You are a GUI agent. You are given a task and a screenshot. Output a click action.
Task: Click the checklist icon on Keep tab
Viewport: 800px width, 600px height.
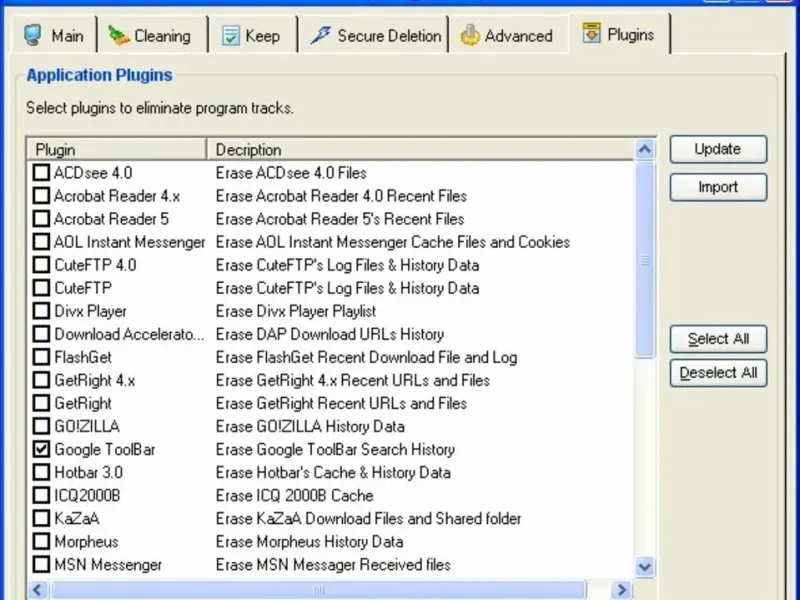tap(231, 36)
